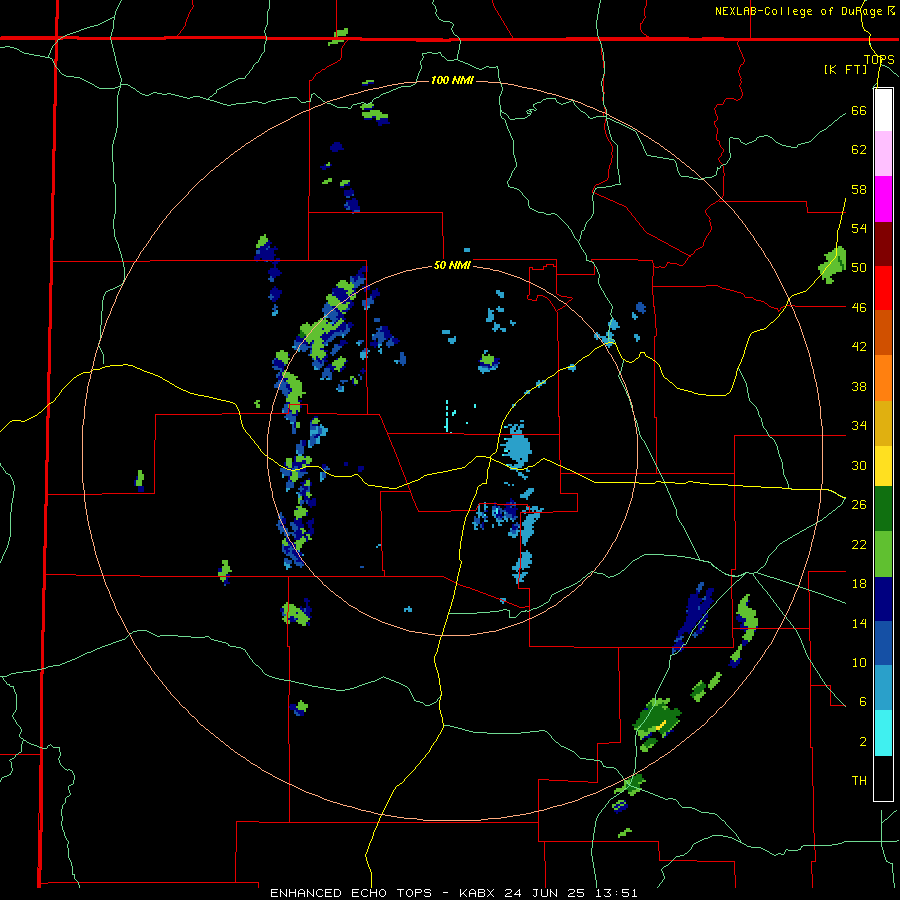
Task: Click the TOPS legend heading
Action: pos(879,60)
